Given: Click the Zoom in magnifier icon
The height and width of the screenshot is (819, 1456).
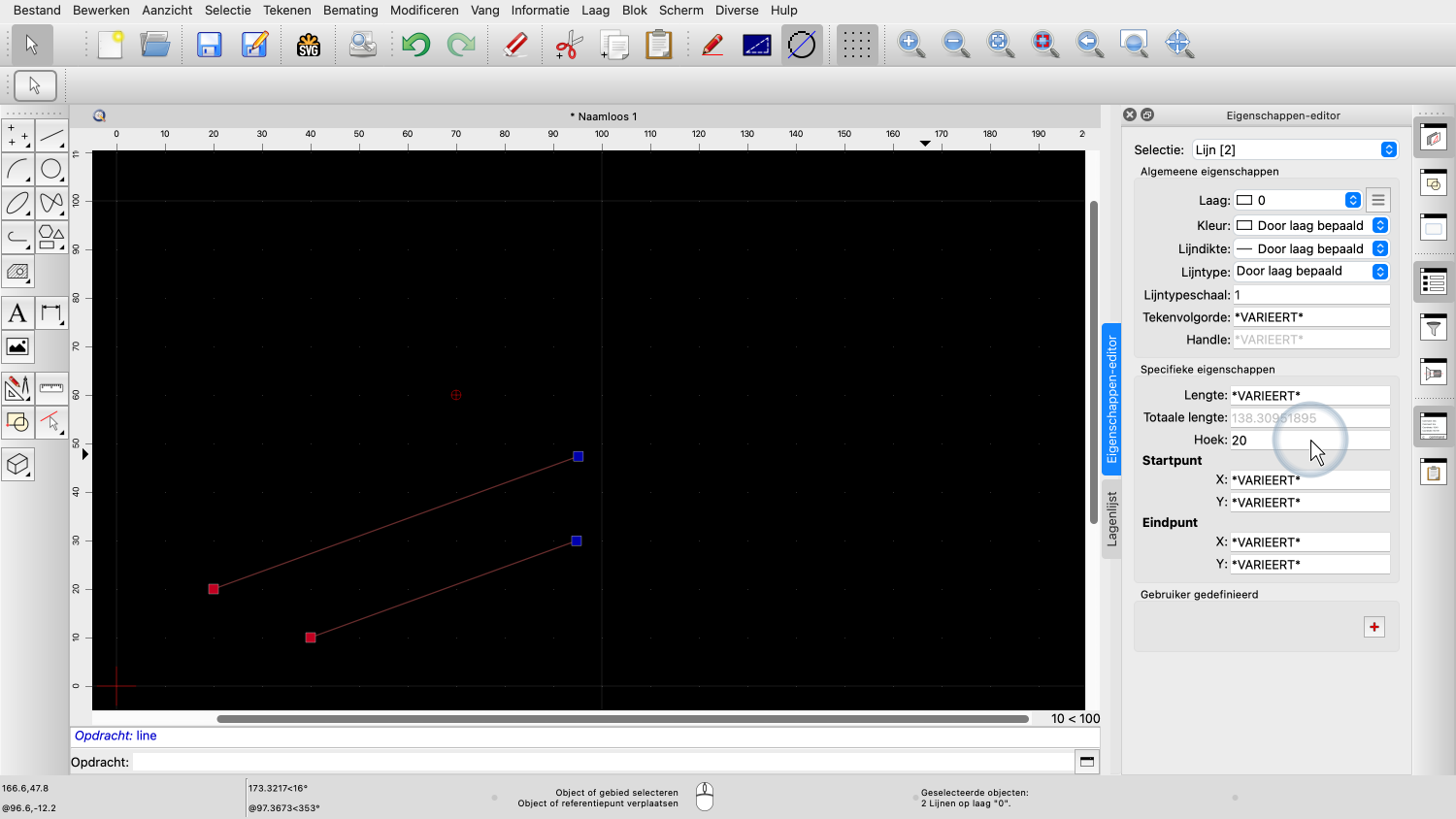Looking at the screenshot, I should coord(910,45).
